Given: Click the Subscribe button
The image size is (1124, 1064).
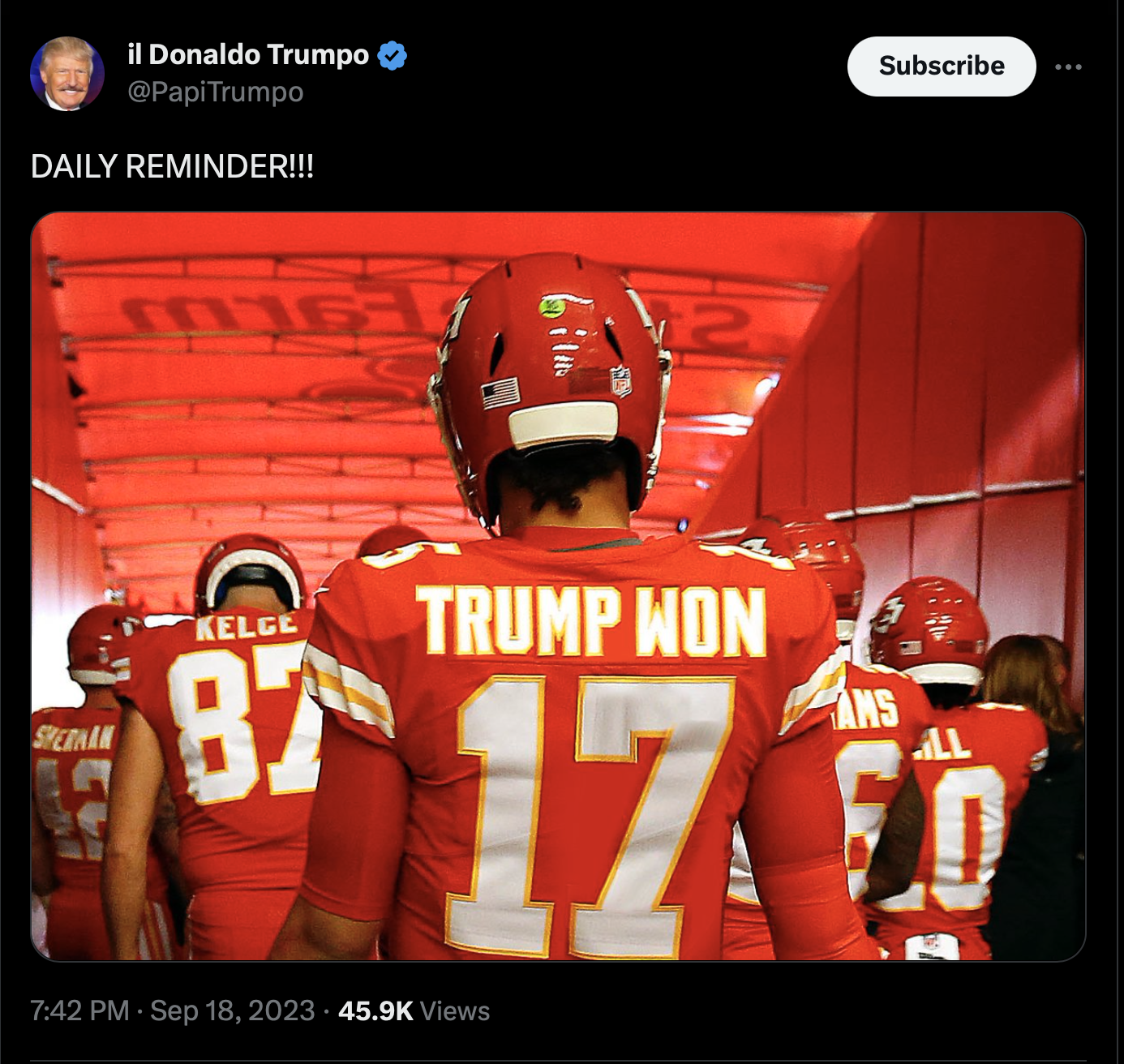Looking at the screenshot, I should (x=942, y=66).
